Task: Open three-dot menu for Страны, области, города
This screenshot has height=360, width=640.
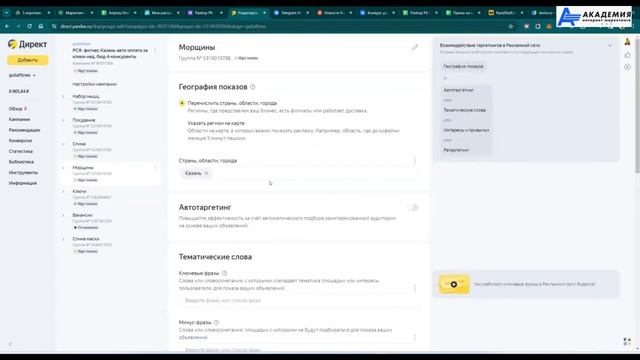Action: coord(415,160)
